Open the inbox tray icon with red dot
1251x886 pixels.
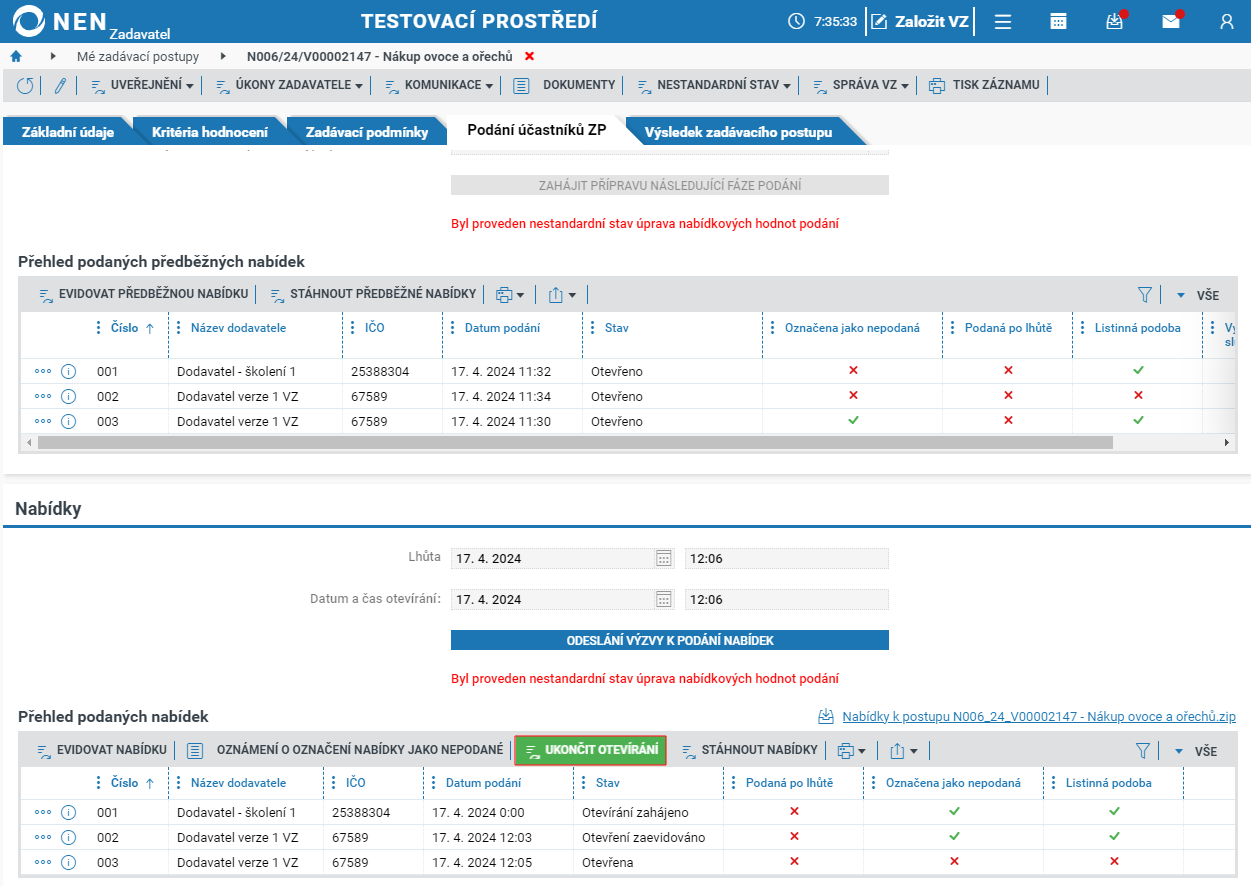point(1115,21)
